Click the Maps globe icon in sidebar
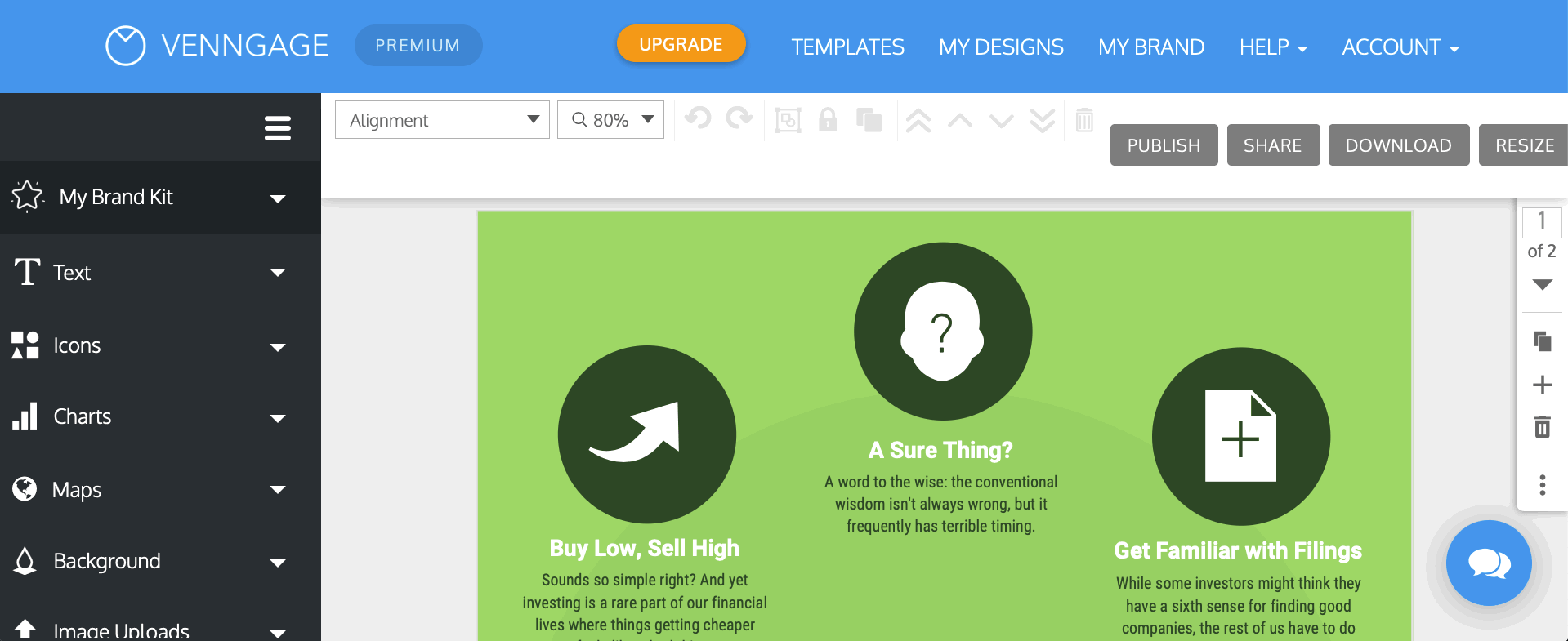Viewport: 1568px width, 641px height. [25, 489]
